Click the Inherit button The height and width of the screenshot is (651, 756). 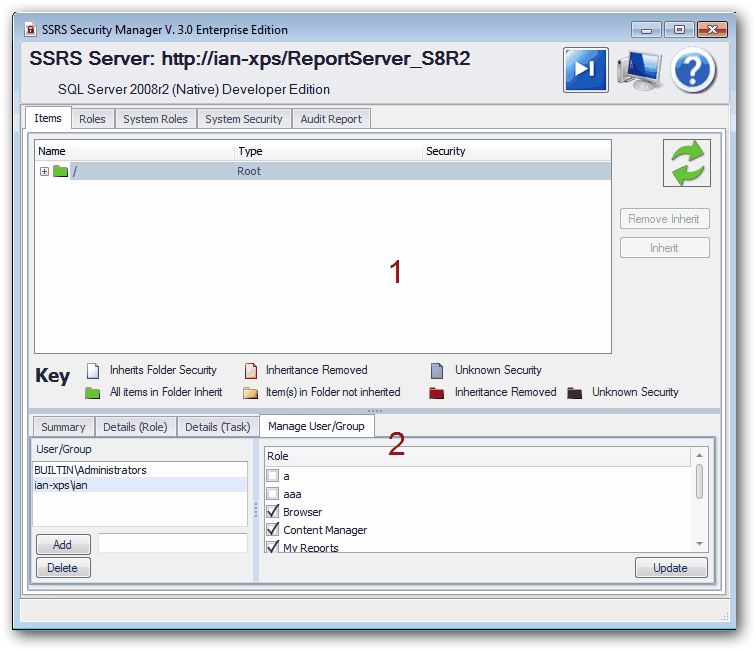click(x=664, y=248)
